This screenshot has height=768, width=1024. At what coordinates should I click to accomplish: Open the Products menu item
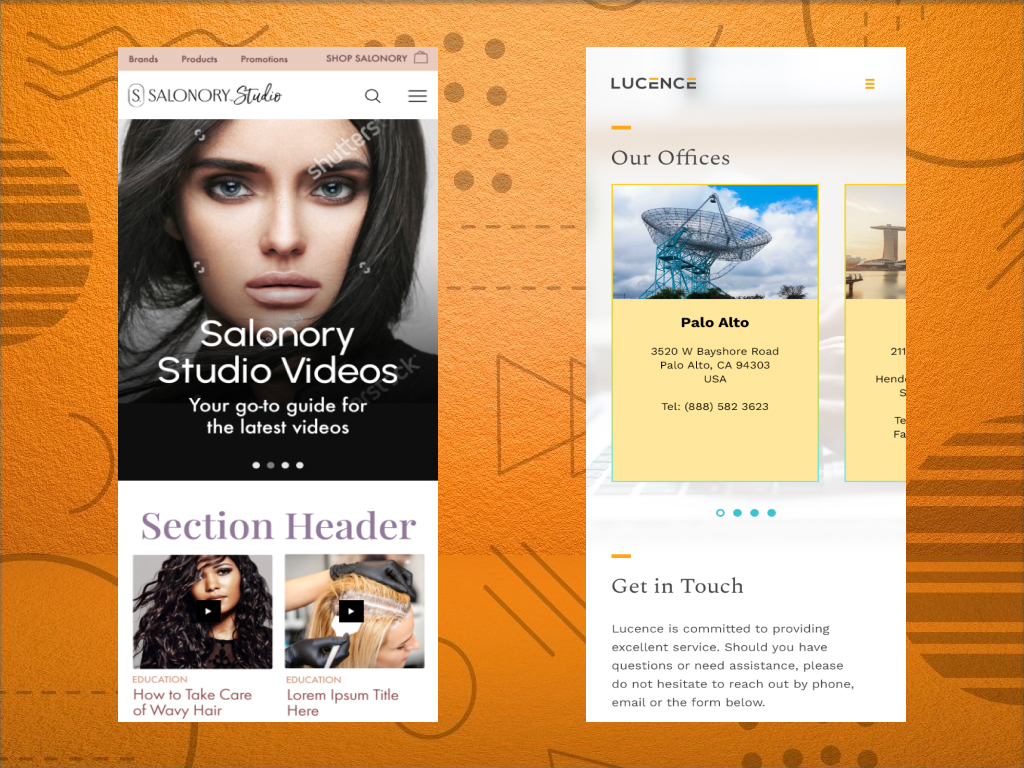(199, 59)
